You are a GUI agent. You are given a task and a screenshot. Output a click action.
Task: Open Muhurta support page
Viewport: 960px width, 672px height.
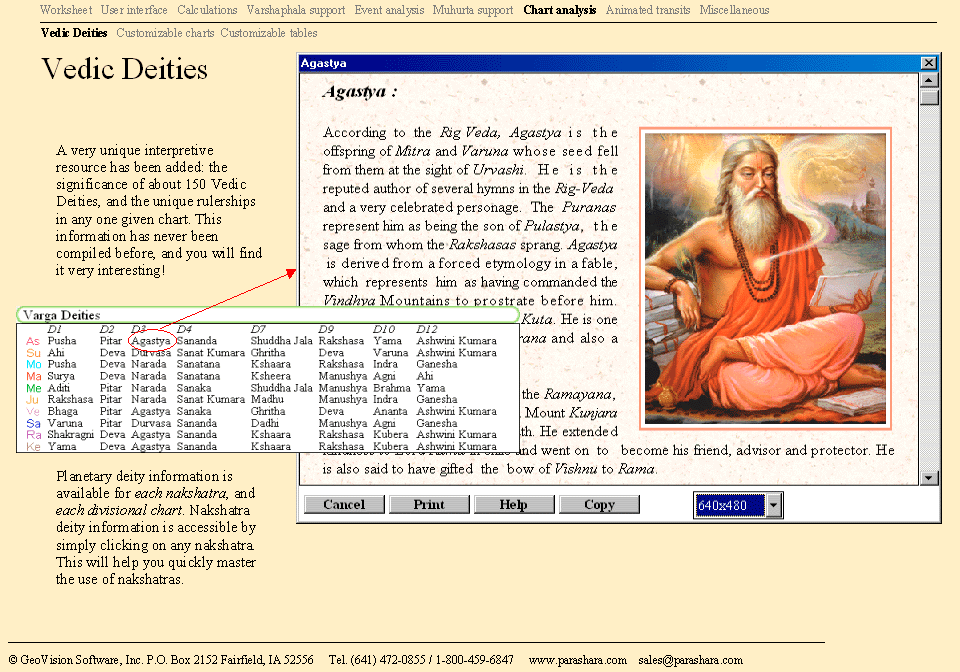(x=473, y=10)
